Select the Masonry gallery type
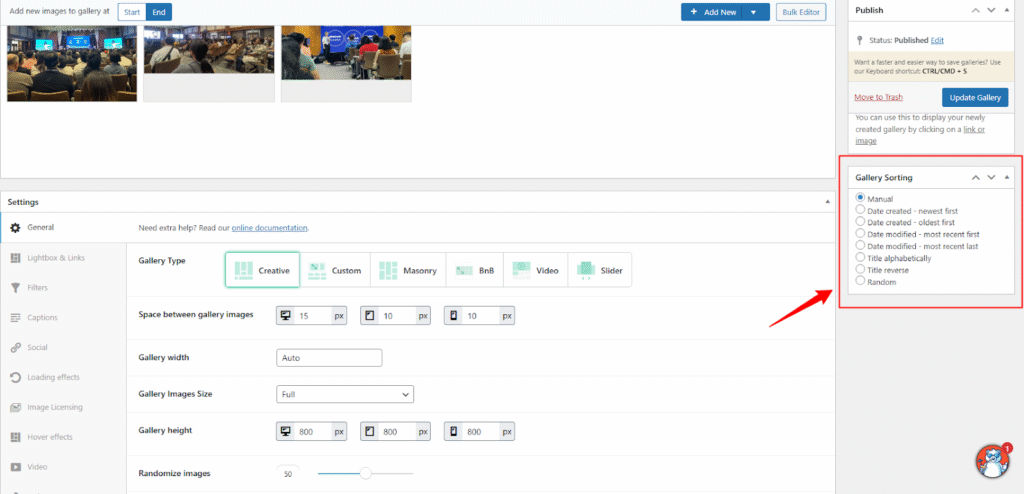The image size is (1024, 494). pyautogui.click(x=408, y=270)
